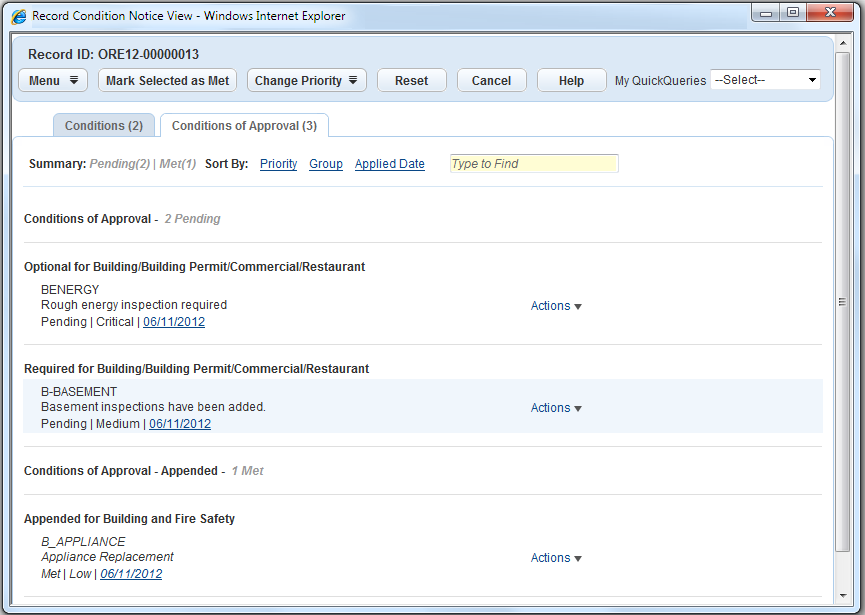Image resolution: width=865 pixels, height=615 pixels.
Task: Switch to the Conditions (2) tab
Action: coord(104,126)
